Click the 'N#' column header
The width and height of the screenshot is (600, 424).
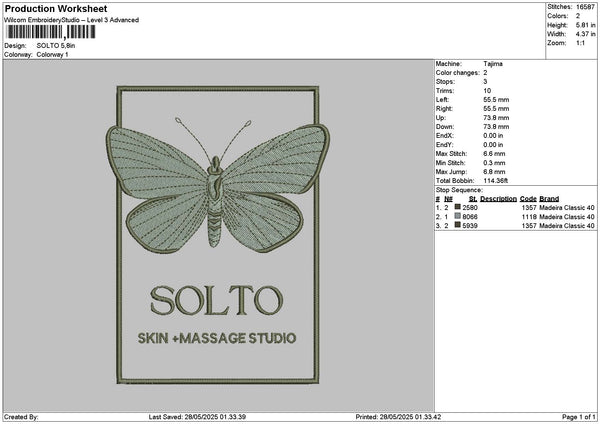pos(448,199)
